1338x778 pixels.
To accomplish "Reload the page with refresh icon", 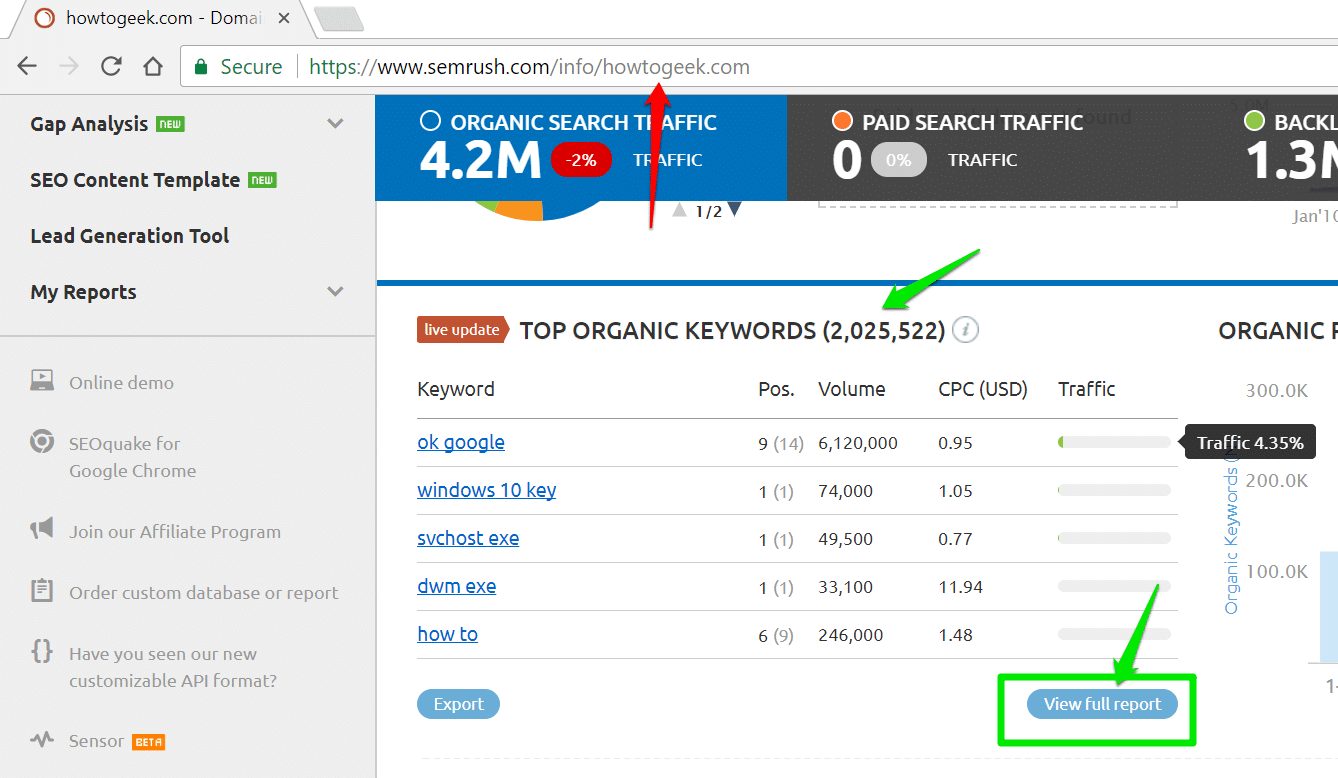I will (x=111, y=67).
